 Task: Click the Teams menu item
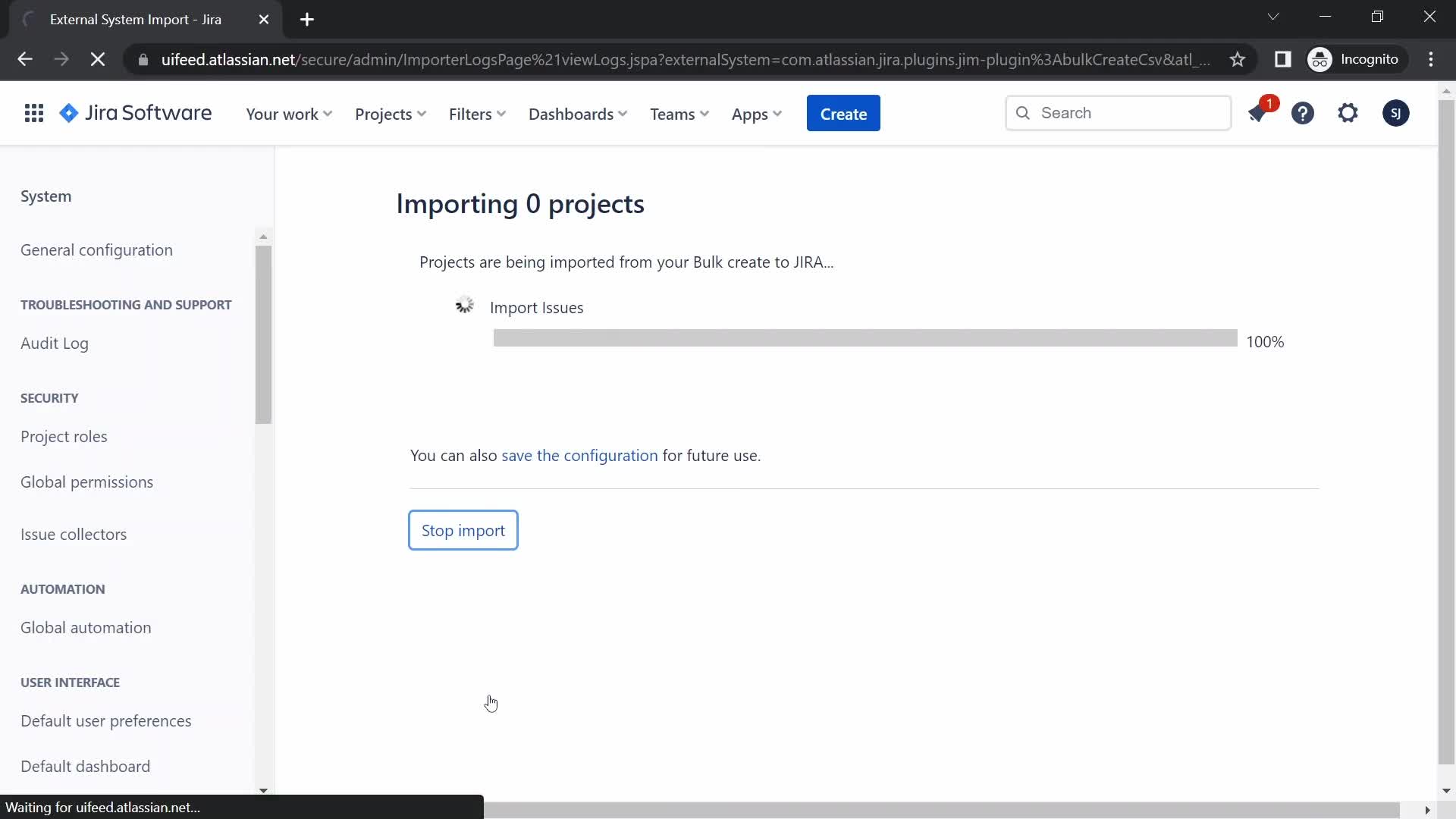[x=679, y=113]
